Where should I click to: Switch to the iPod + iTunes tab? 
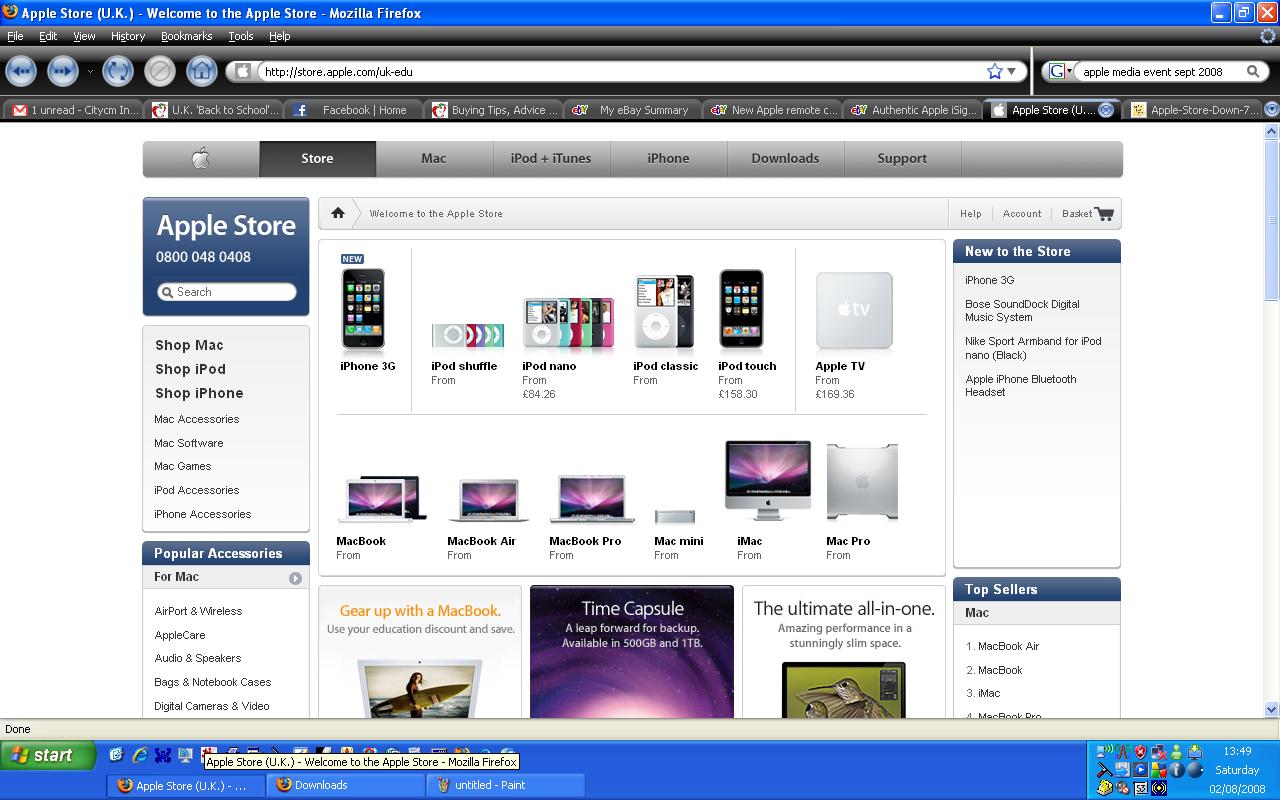click(551, 158)
